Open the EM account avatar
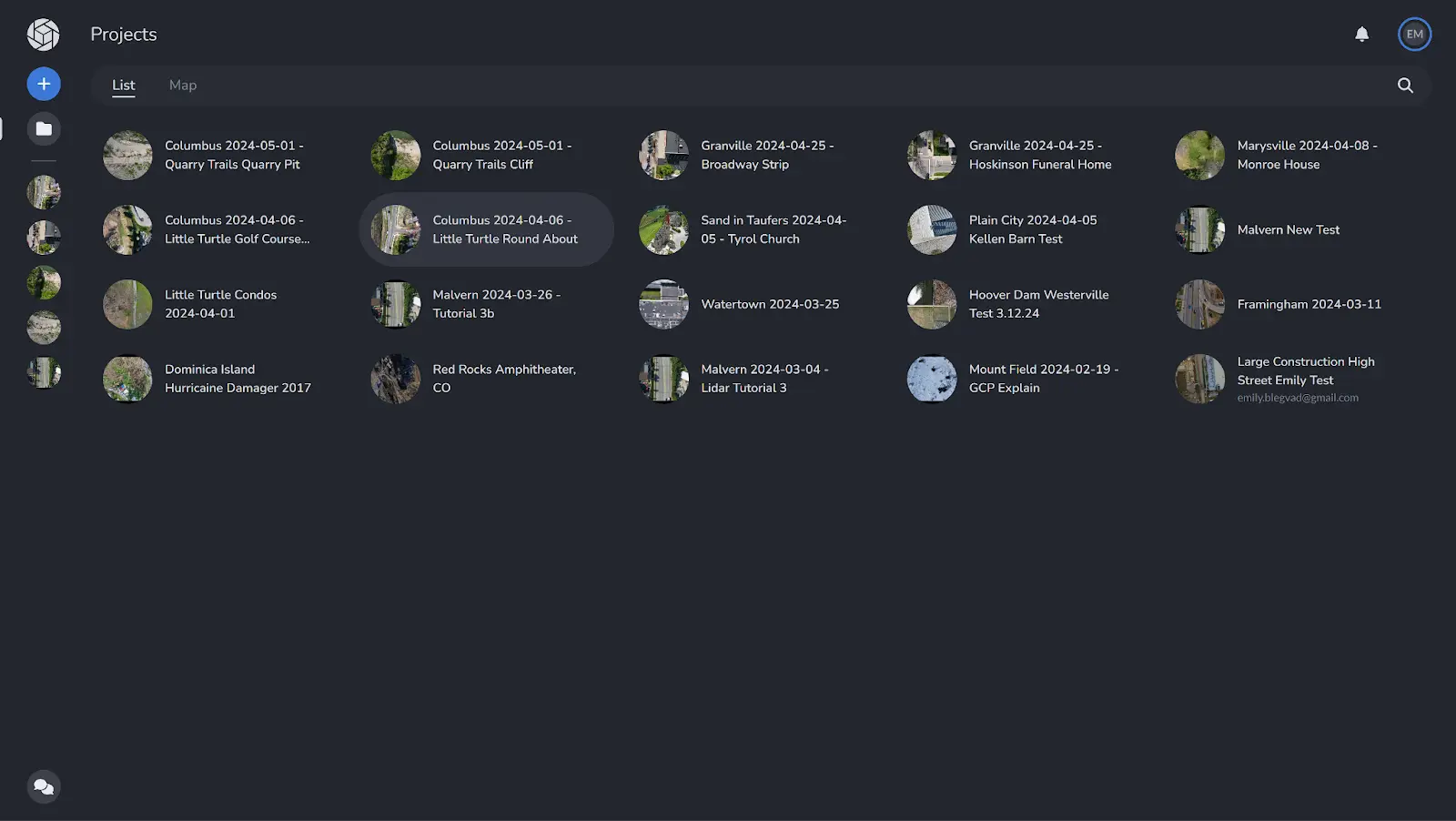The width and height of the screenshot is (1456, 821). click(x=1413, y=34)
